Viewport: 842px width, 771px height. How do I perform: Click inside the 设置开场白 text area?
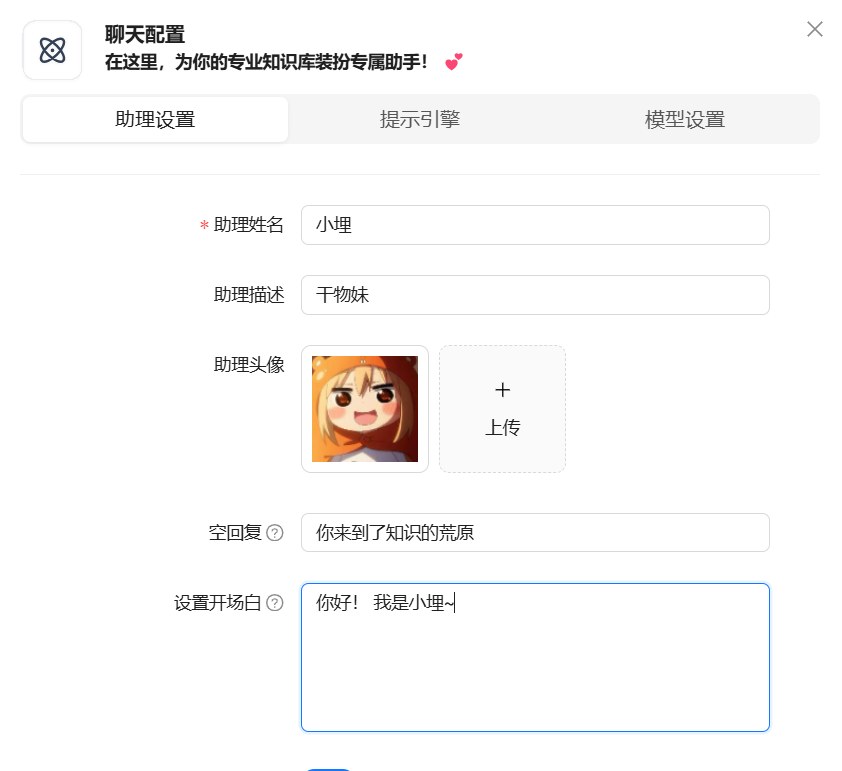(535, 657)
